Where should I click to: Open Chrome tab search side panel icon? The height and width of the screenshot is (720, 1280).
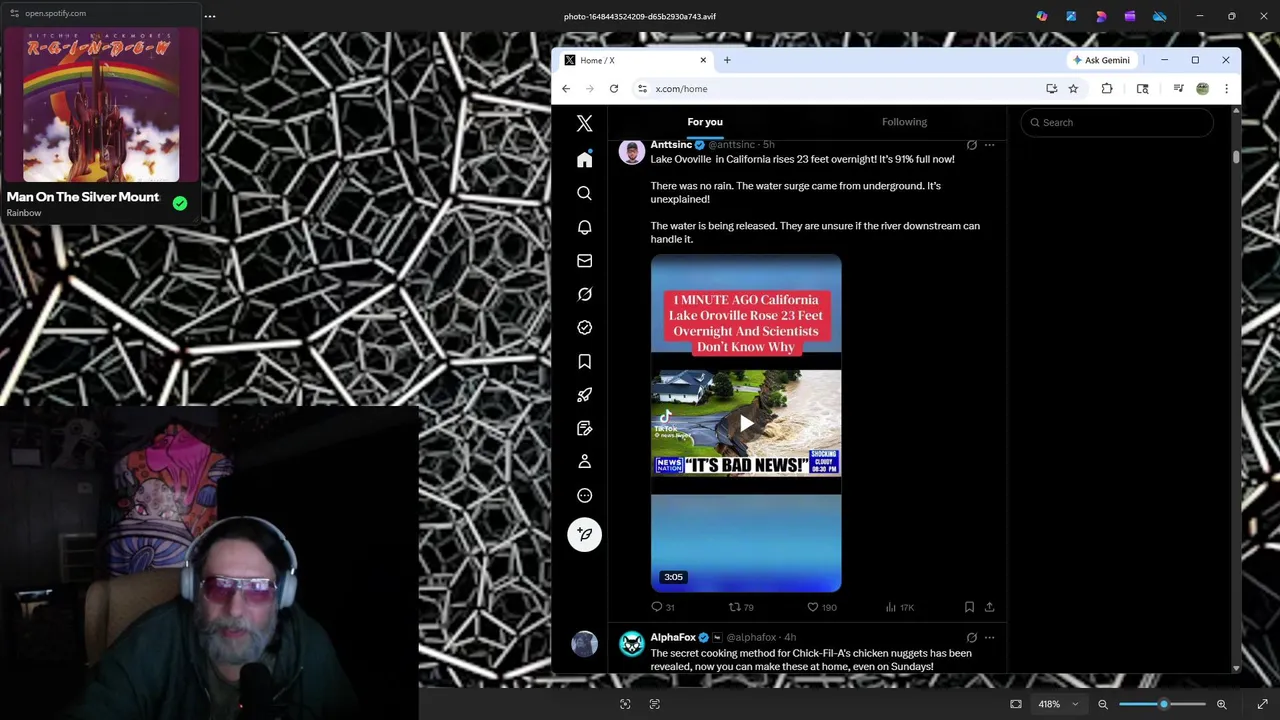[x=1142, y=89]
